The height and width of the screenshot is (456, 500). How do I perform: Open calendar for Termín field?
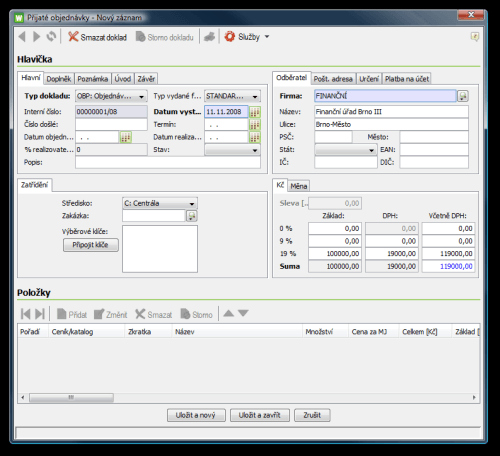point(255,125)
